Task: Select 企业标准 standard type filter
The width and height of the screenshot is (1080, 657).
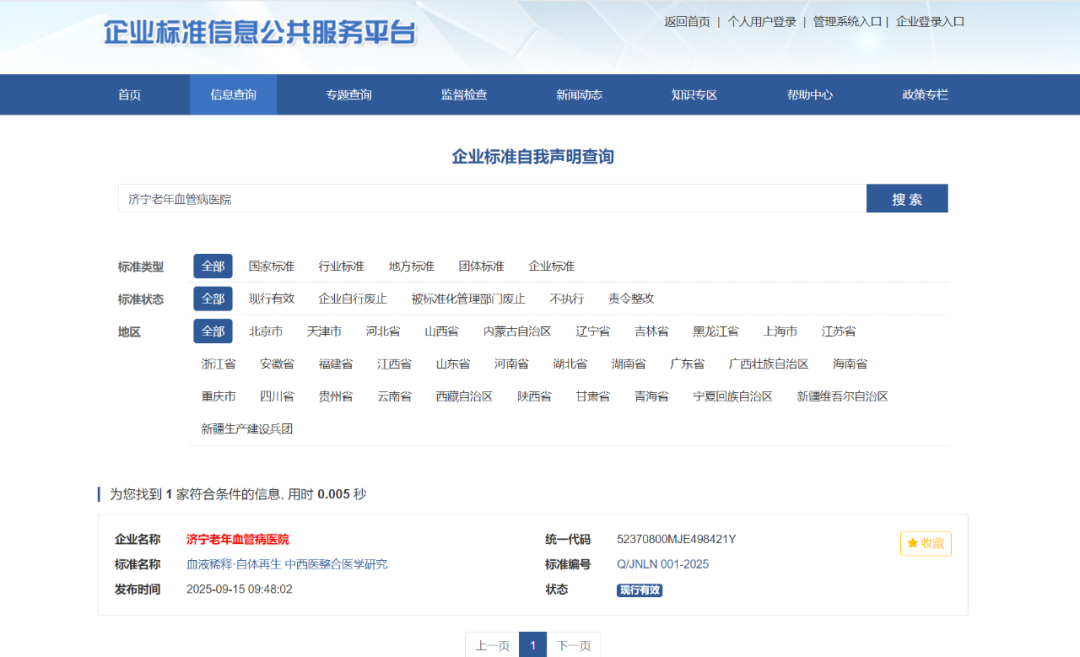Action: point(551,266)
